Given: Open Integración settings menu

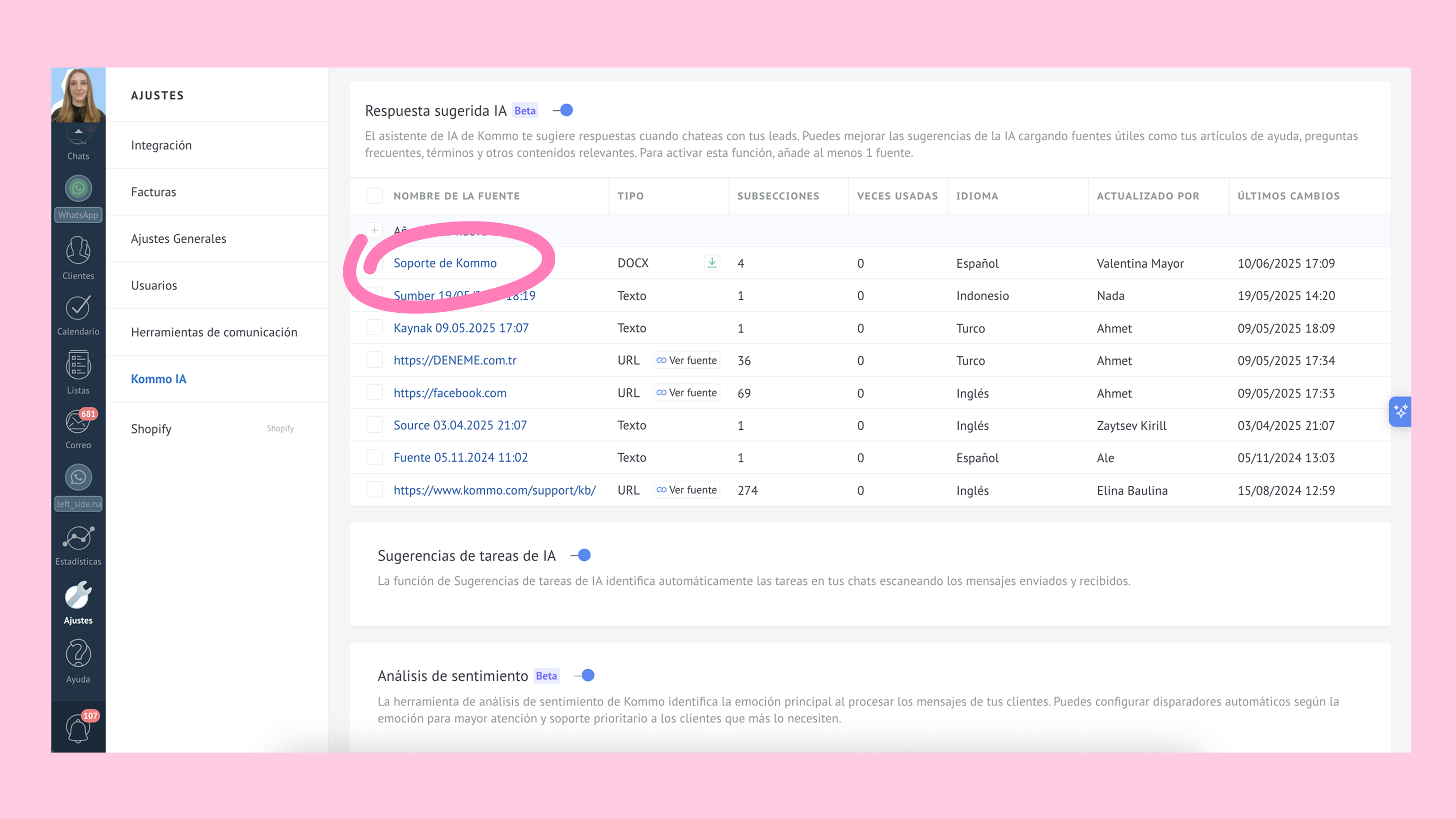Looking at the screenshot, I should [x=217, y=145].
